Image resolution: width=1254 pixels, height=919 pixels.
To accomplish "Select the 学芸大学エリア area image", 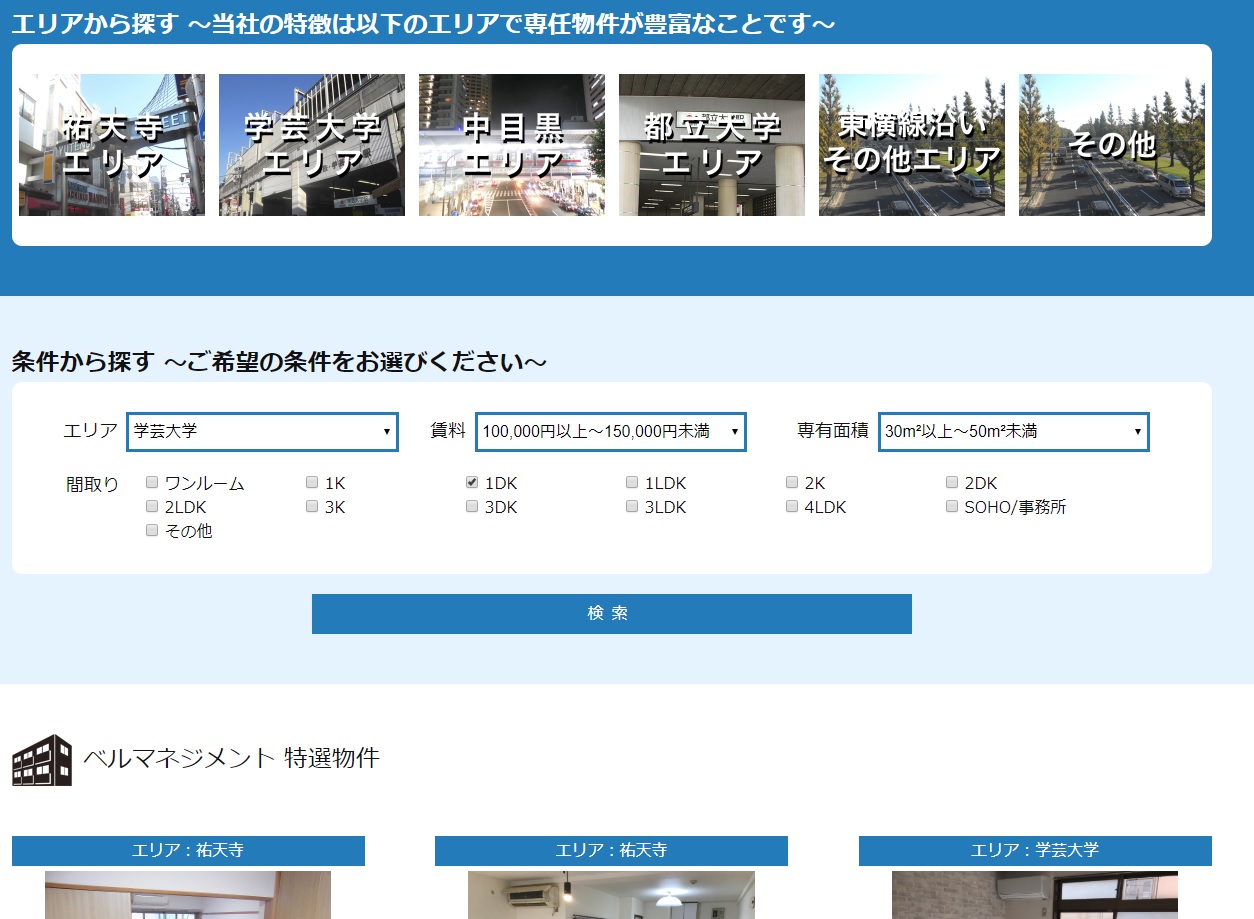I will point(311,144).
